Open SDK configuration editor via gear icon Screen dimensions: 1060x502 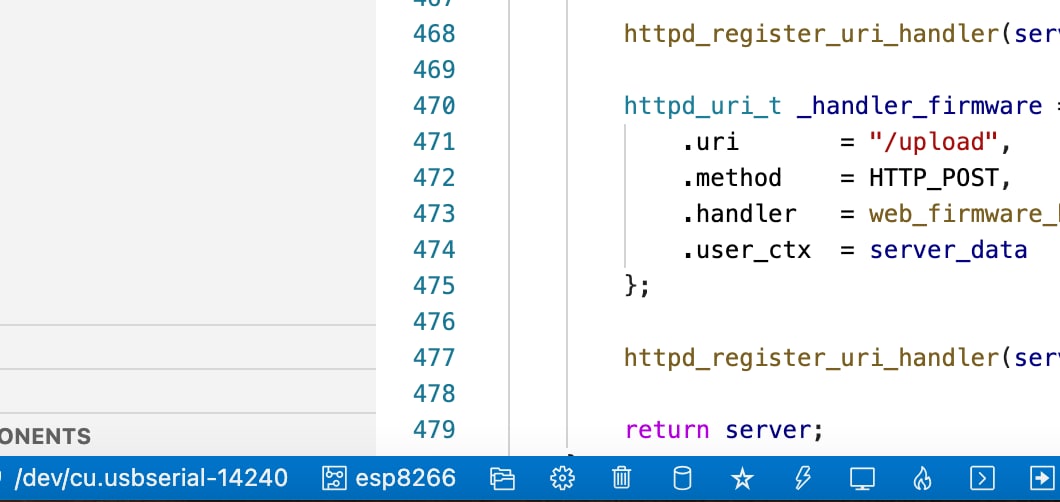coord(562,478)
